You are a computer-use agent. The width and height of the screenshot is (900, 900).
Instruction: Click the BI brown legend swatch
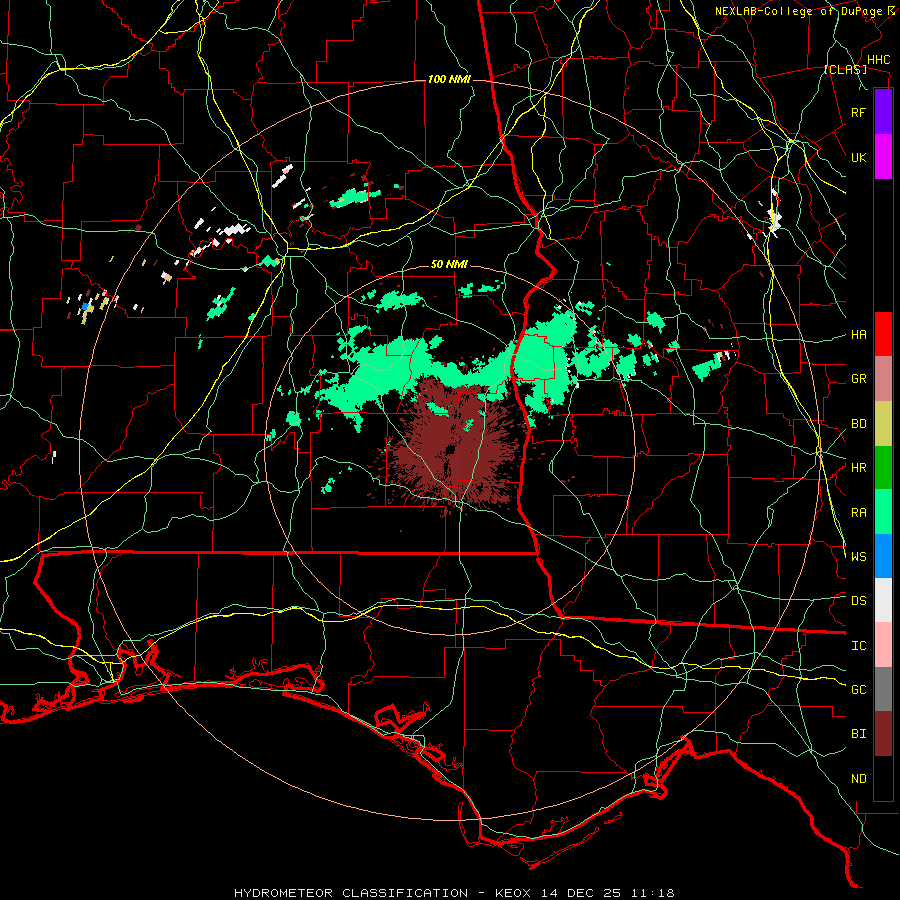[x=883, y=734]
